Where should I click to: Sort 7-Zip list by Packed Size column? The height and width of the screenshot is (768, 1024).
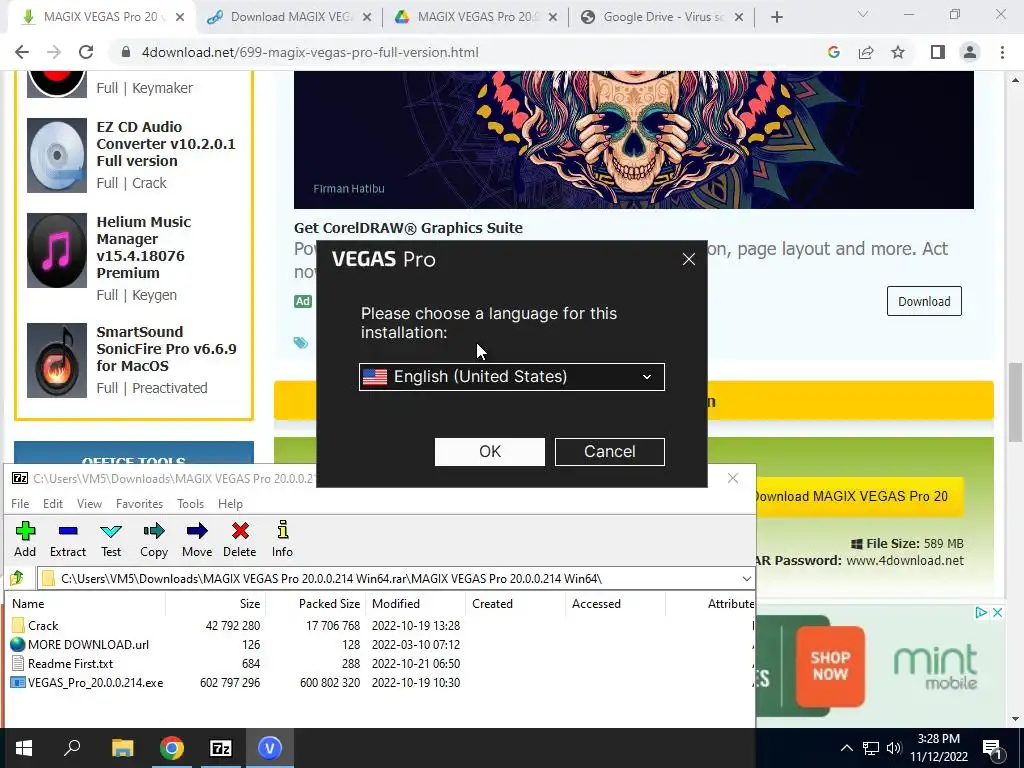316,604
